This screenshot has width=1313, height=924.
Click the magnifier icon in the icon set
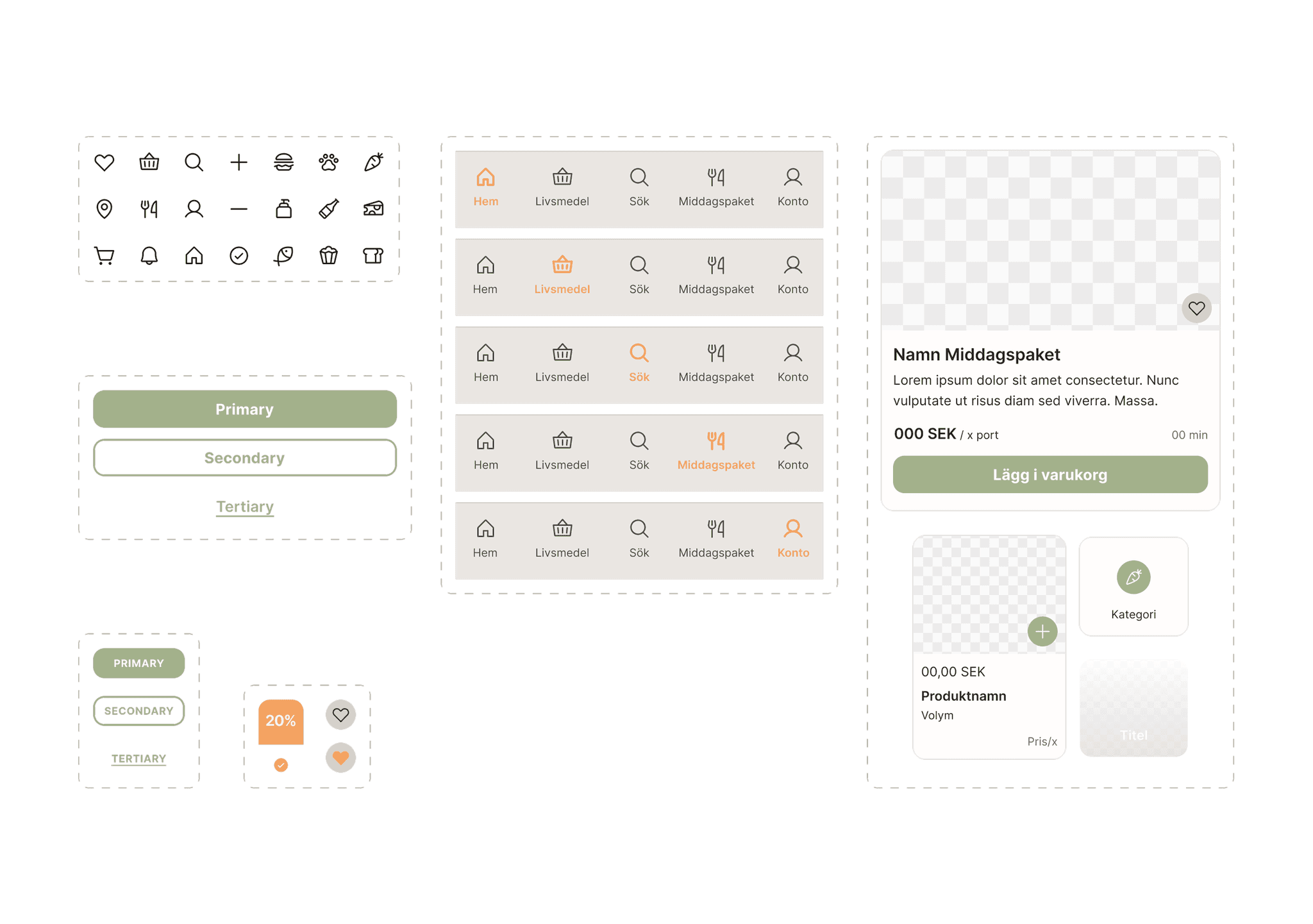[194, 162]
